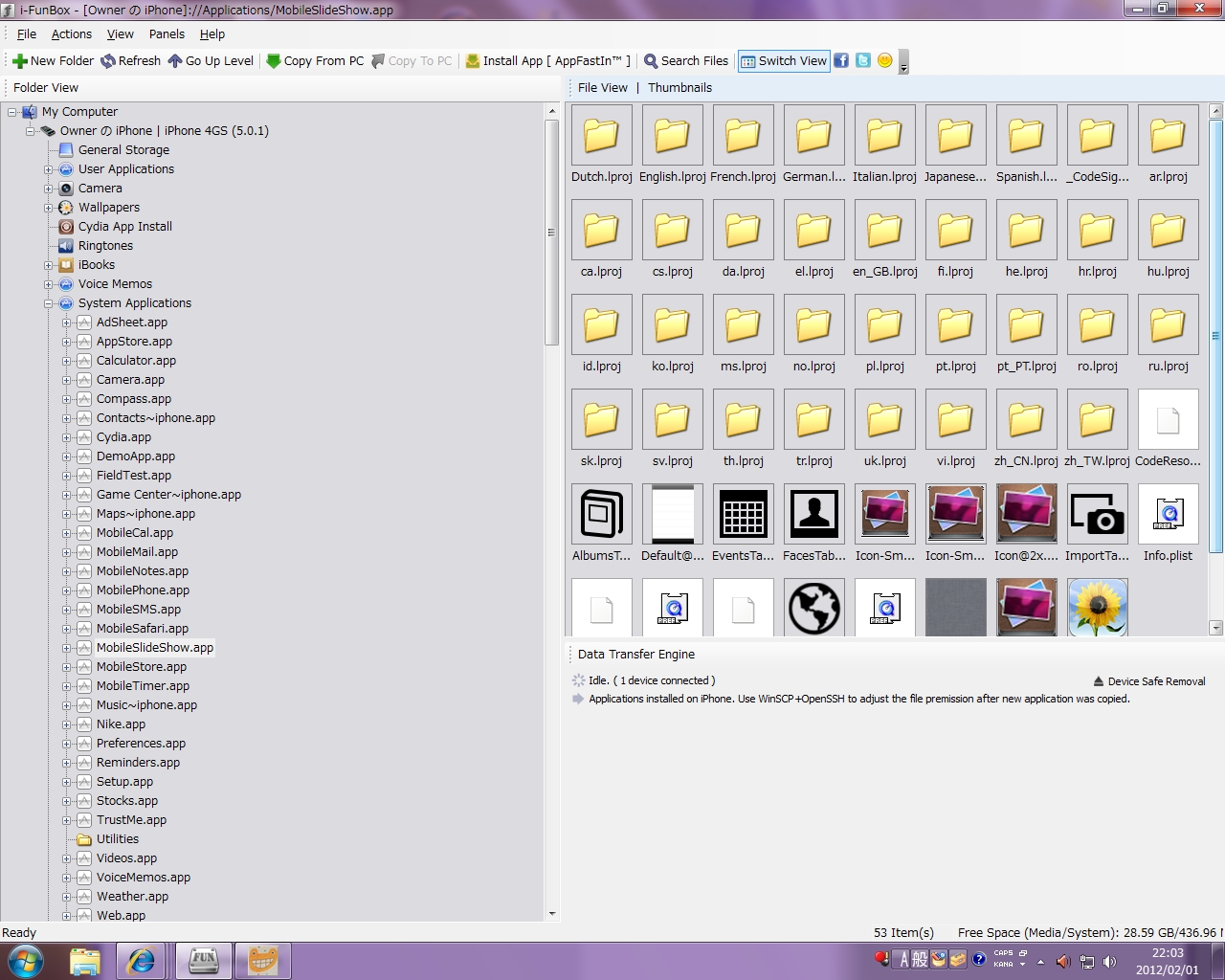Expand the Voice Memos tree node
The image size is (1225, 980).
coord(49,284)
